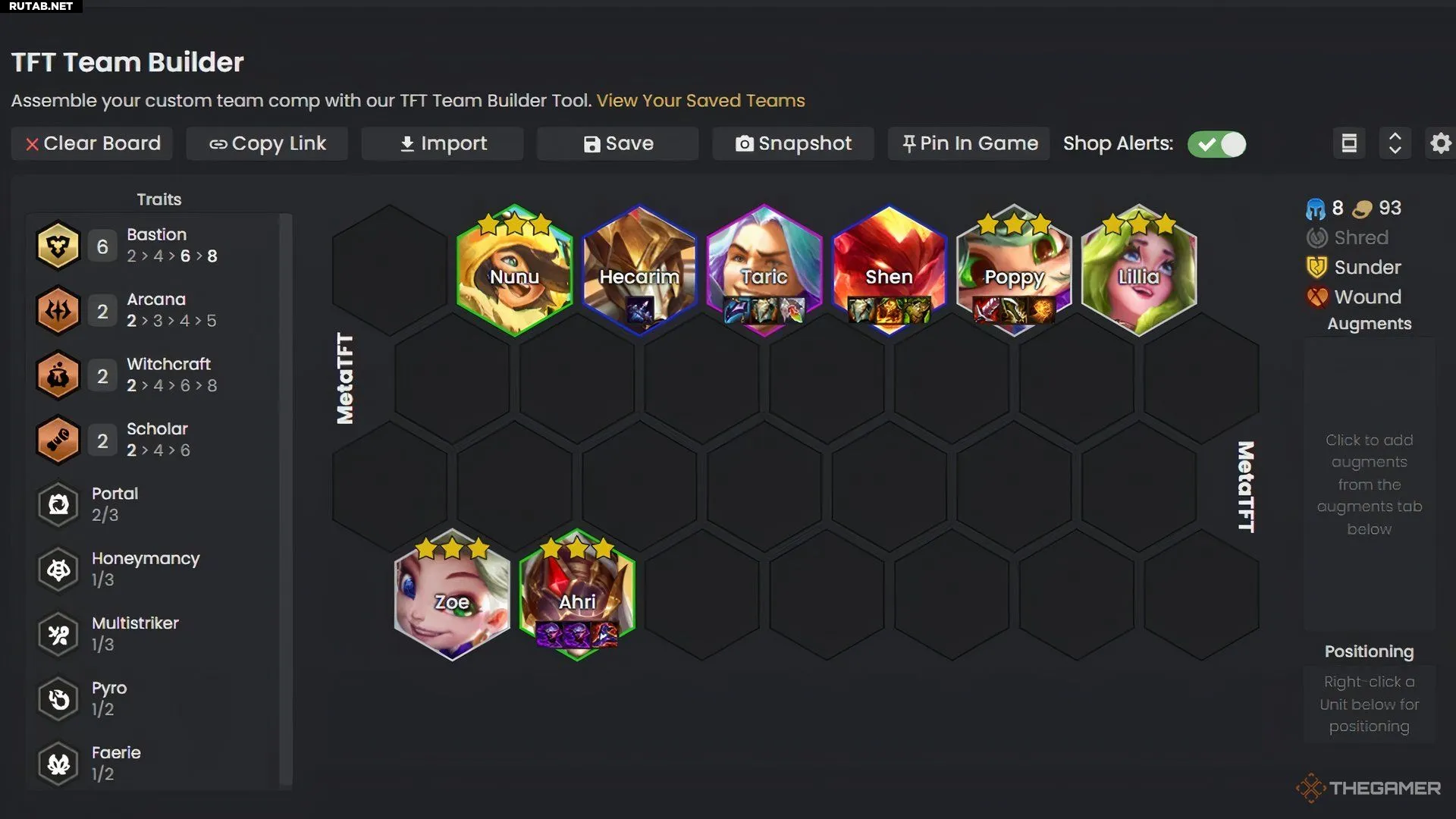The width and height of the screenshot is (1456, 819).
Task: Click the Witchcraft trait icon
Action: (x=58, y=375)
